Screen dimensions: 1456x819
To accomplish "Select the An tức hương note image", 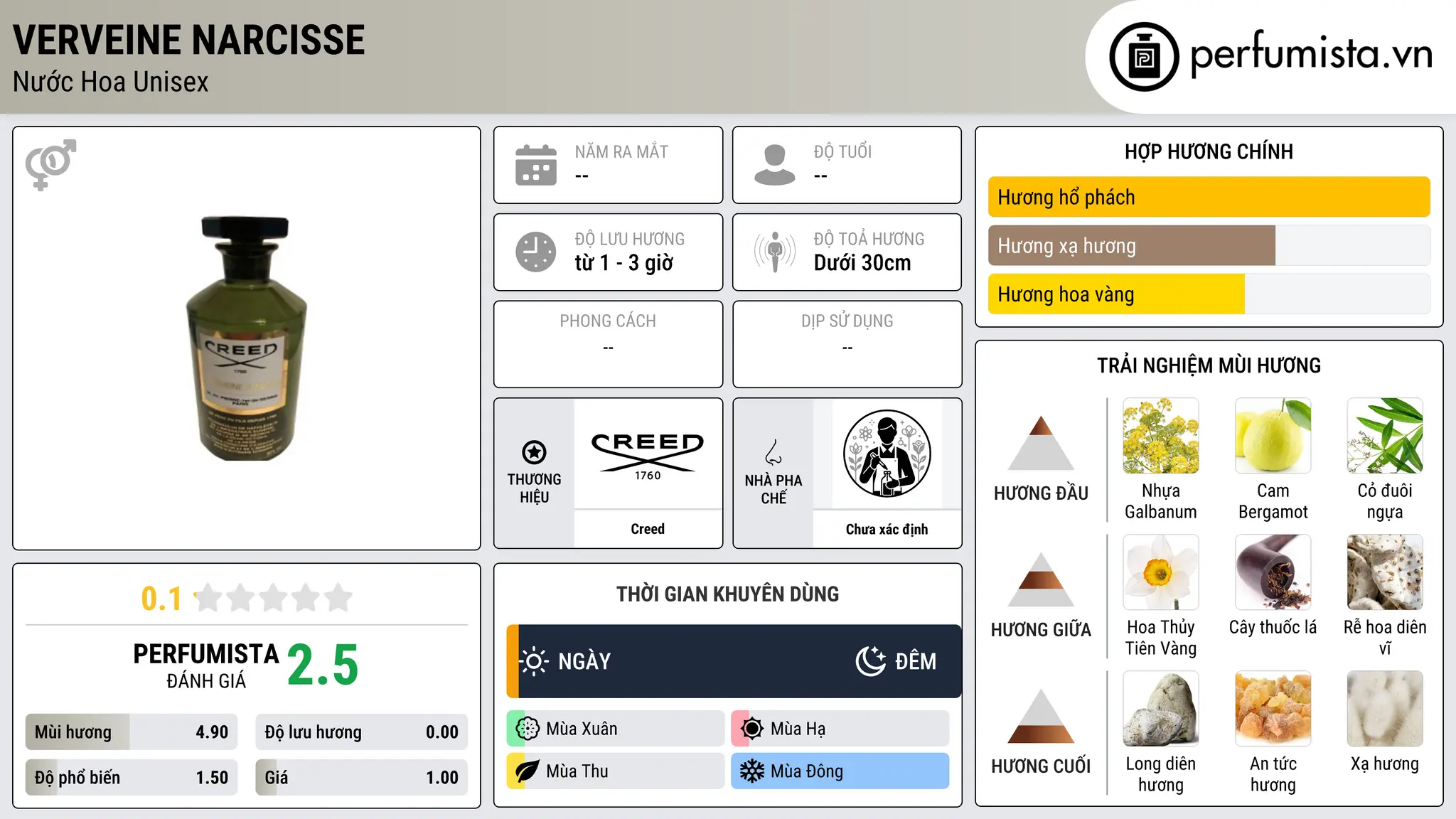I will (1273, 709).
